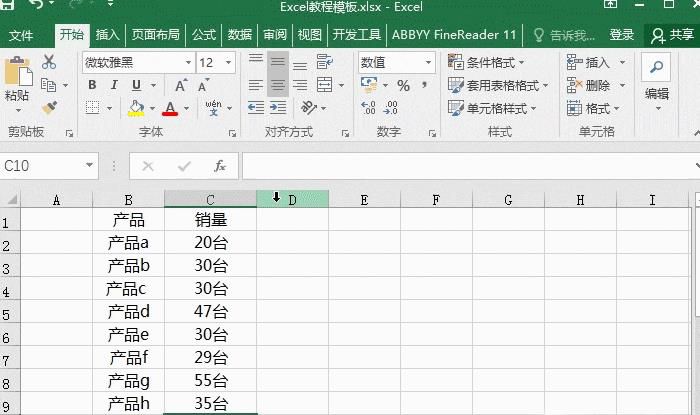Align text to middle vertically
700x415 pixels.
pos(278,62)
